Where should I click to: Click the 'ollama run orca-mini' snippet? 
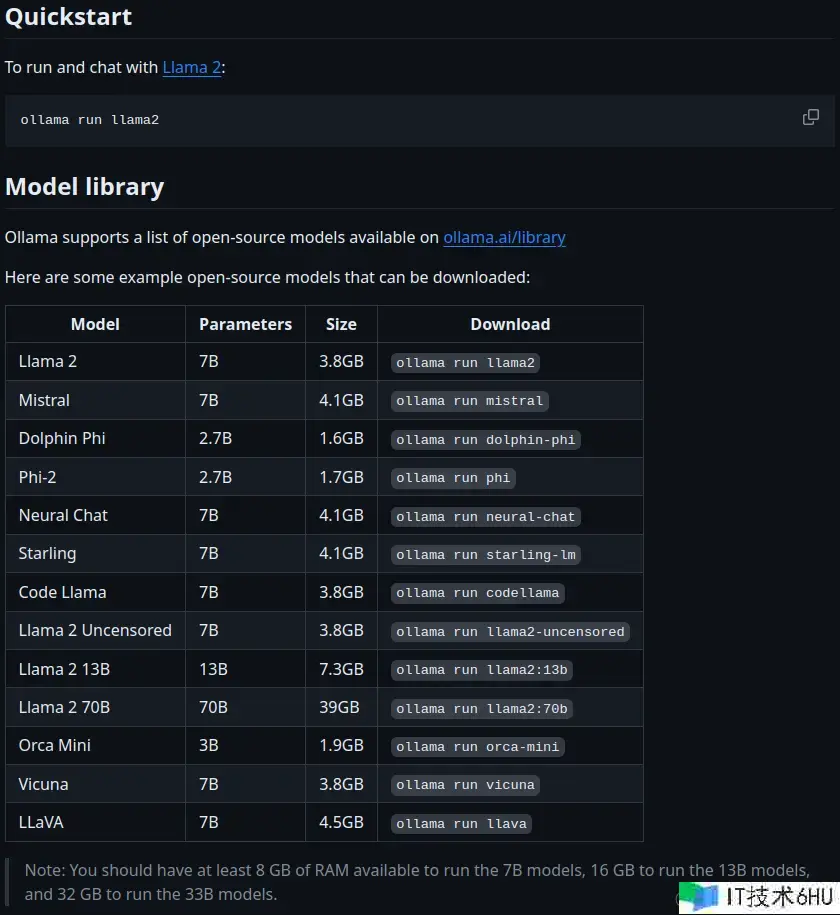tap(477, 746)
